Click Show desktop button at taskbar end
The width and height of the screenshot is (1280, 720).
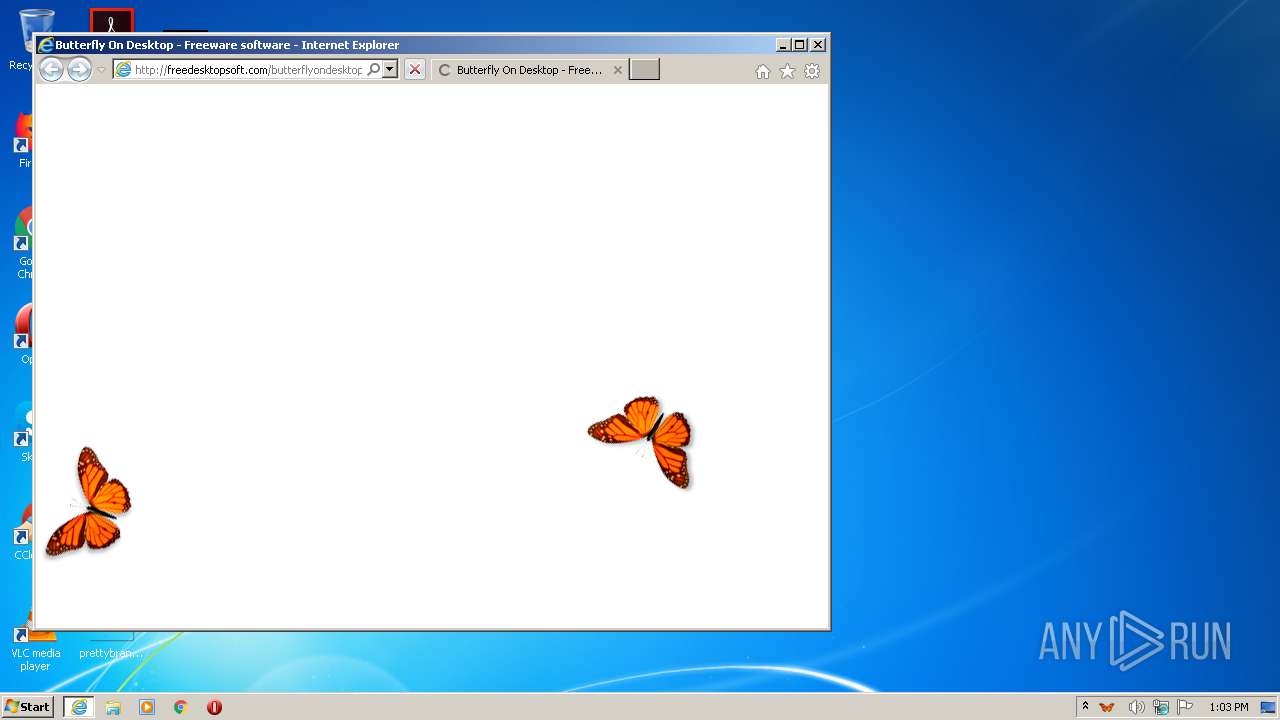[1269, 707]
